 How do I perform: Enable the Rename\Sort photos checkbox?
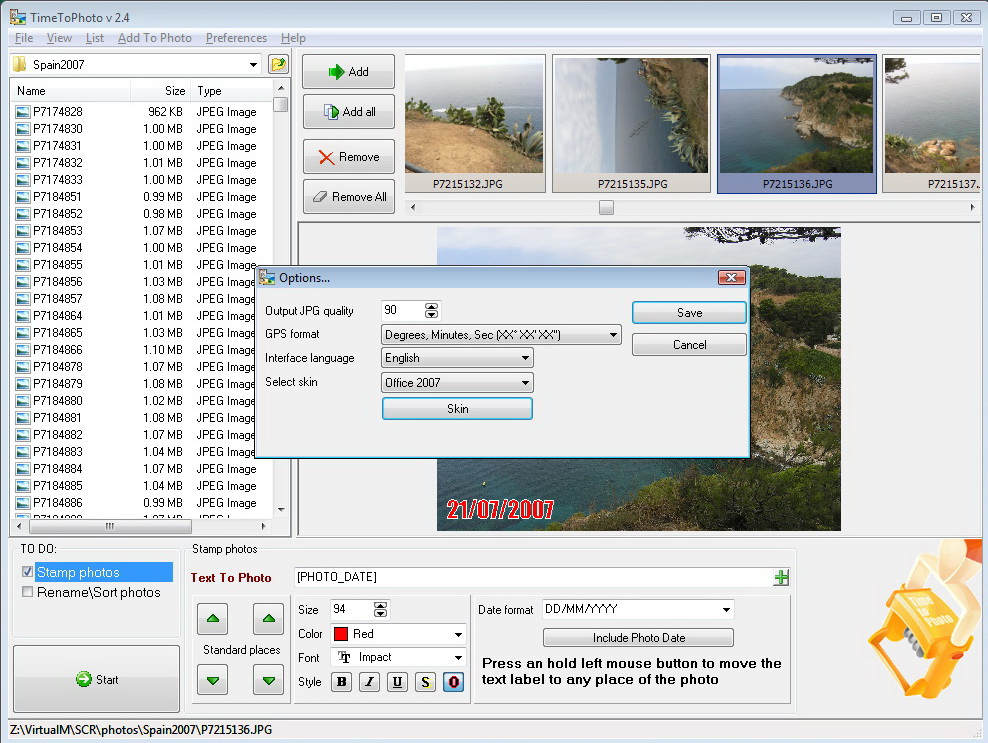27,592
